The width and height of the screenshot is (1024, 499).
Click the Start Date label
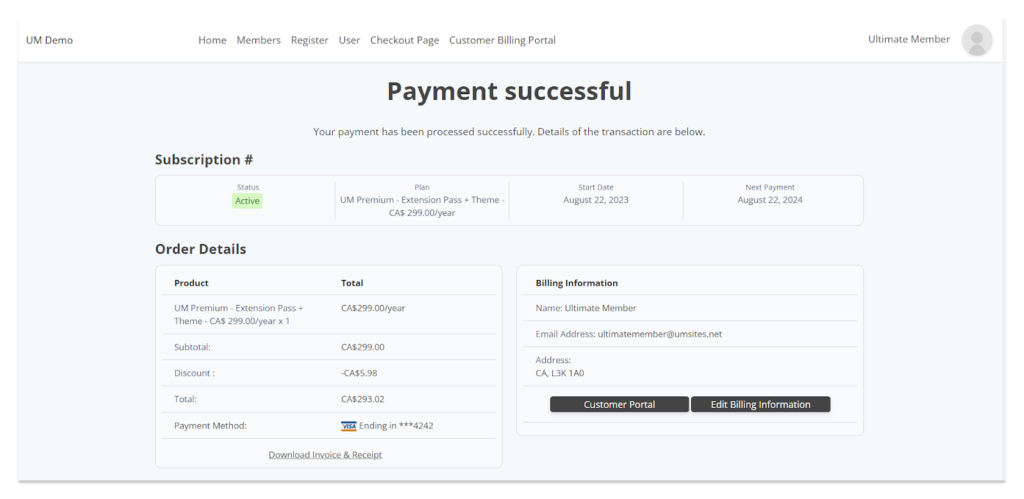click(596, 187)
